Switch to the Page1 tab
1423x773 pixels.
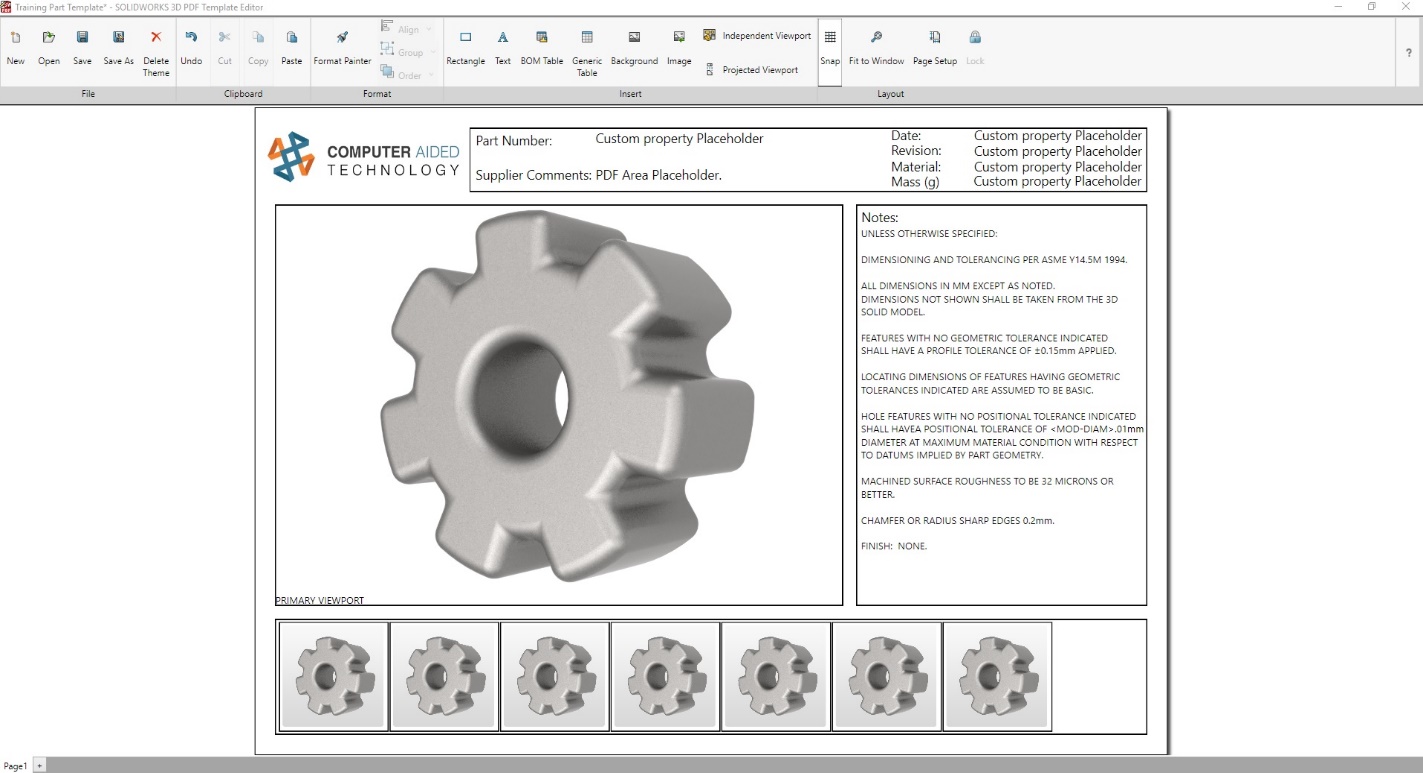[13, 764]
